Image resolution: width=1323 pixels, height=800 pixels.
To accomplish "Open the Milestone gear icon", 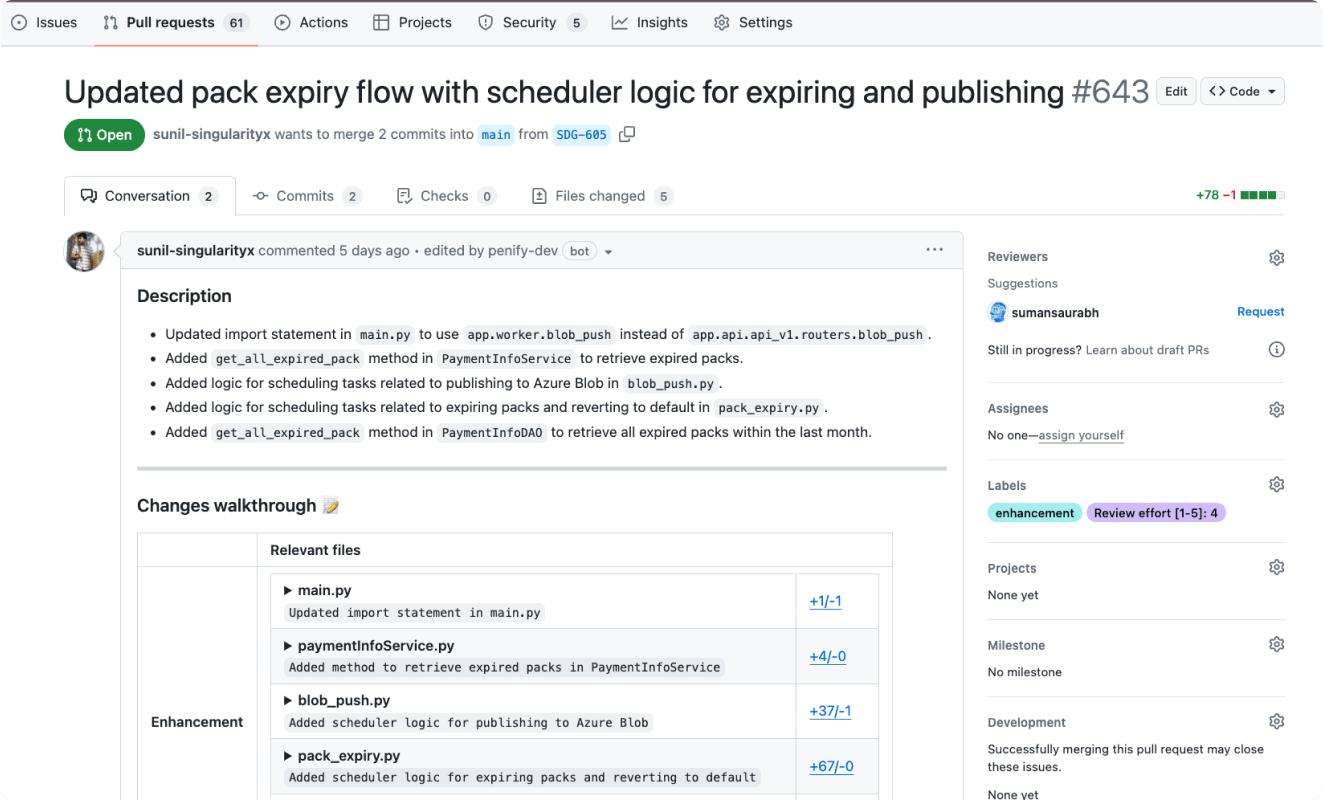I will click(1276, 645).
